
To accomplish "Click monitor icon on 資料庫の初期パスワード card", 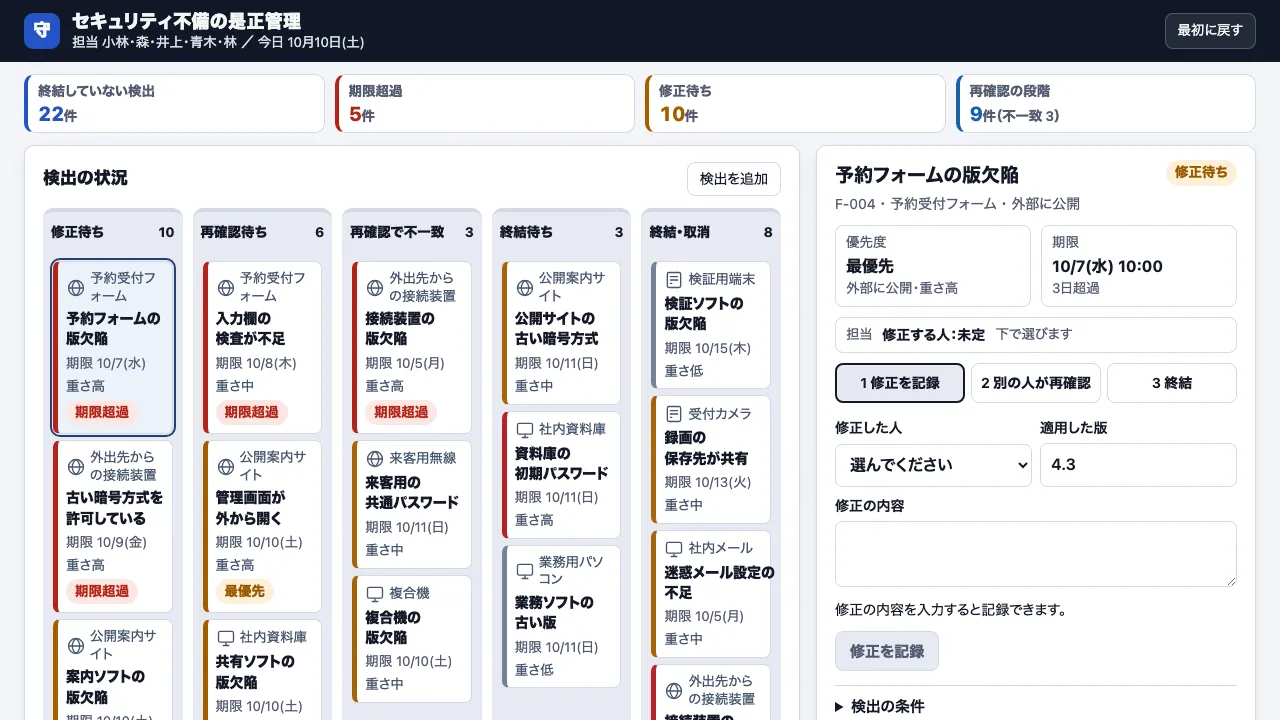I will click(524, 429).
